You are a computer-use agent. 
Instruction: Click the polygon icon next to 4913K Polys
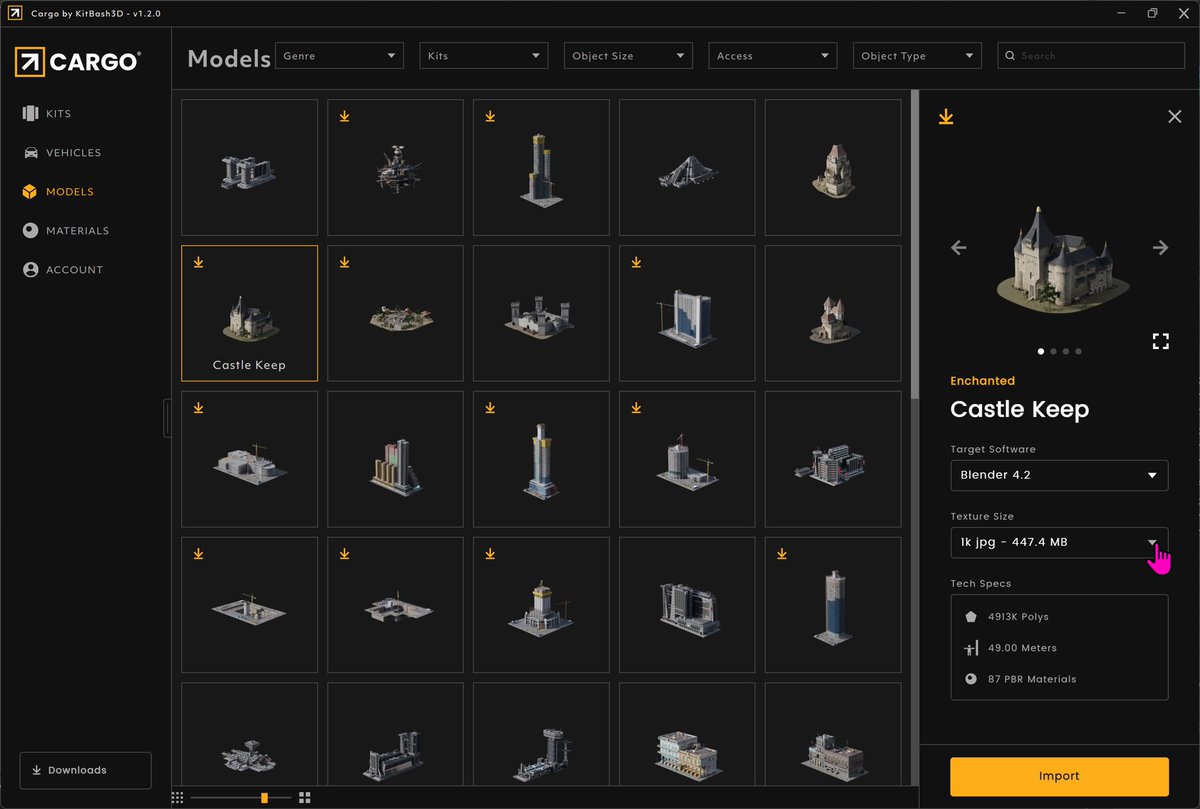(970, 617)
